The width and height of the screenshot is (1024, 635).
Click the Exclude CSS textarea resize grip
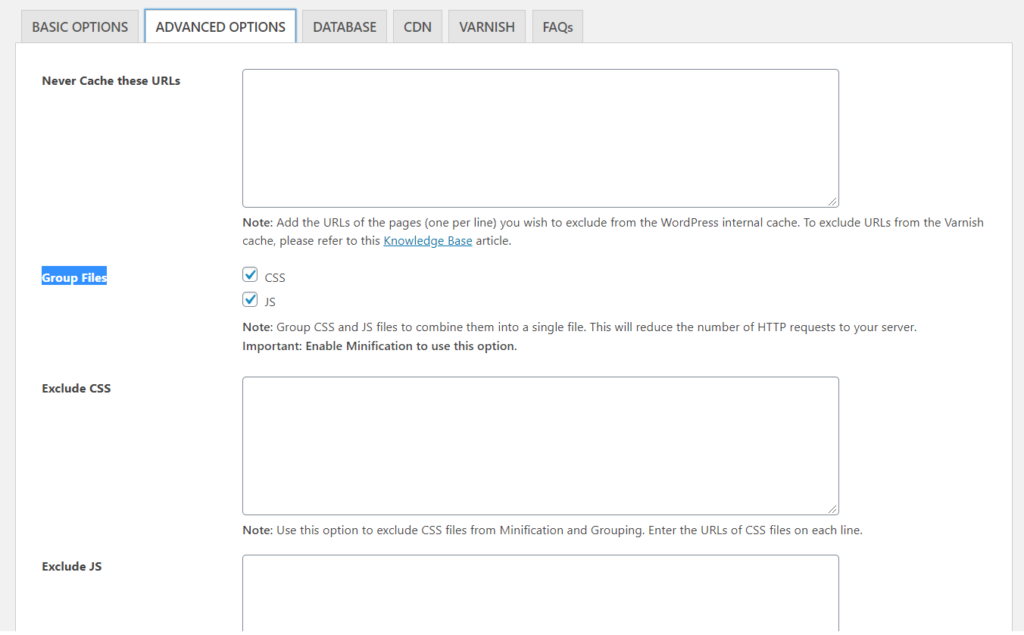832,508
